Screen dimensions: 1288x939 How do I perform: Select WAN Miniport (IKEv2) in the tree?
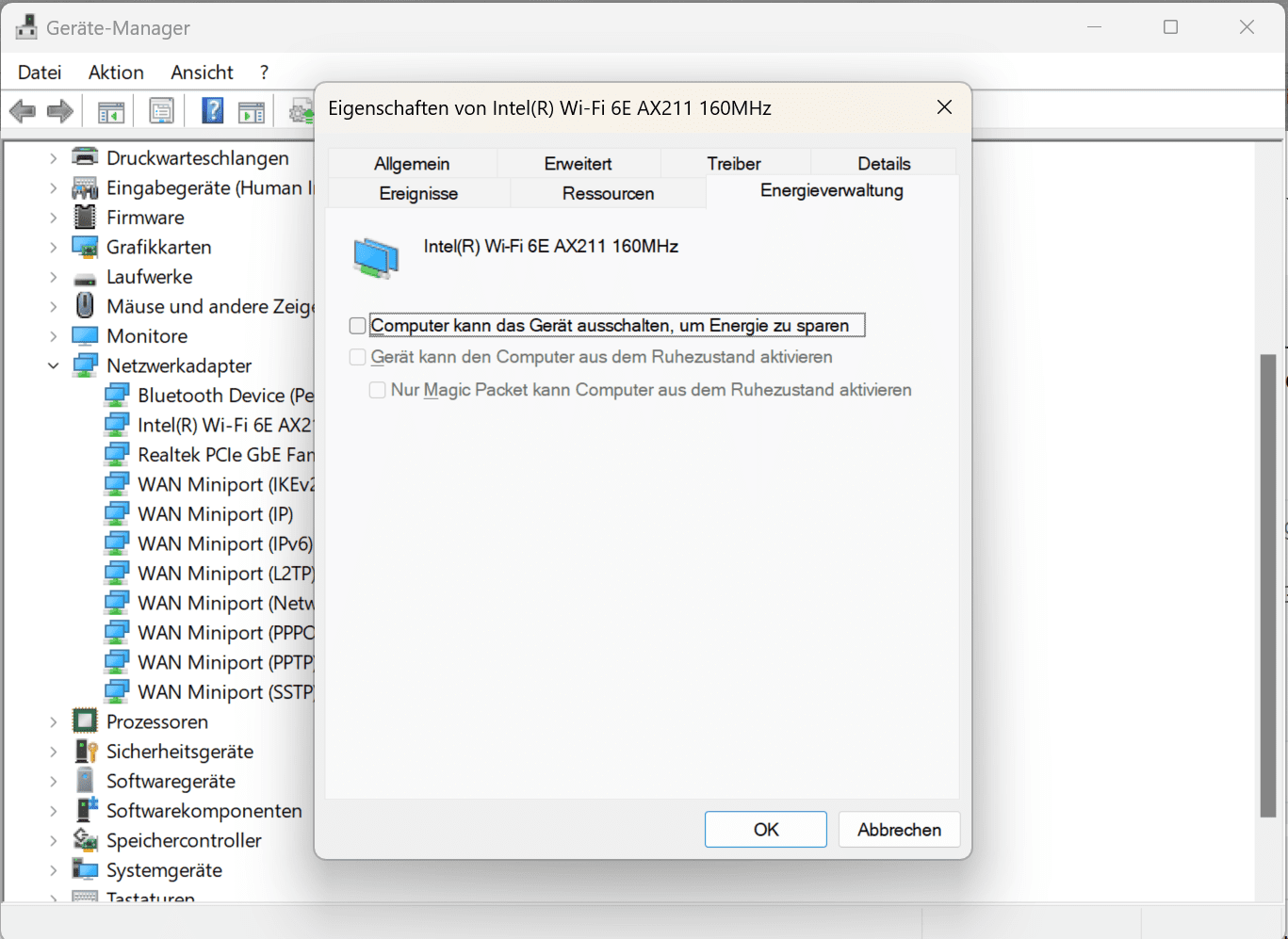pyautogui.click(x=224, y=484)
